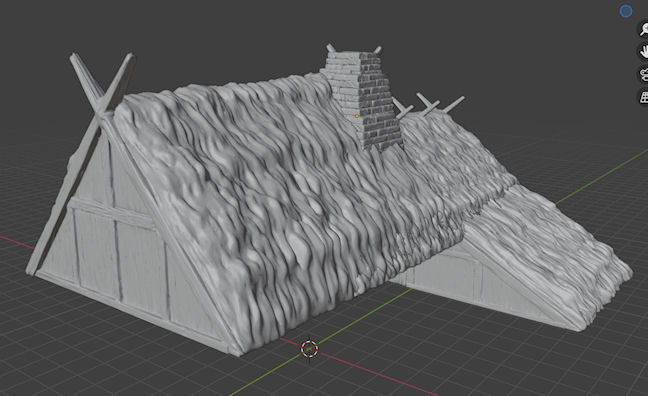
Task: Toggle the camera view icon
Action: tap(644, 74)
